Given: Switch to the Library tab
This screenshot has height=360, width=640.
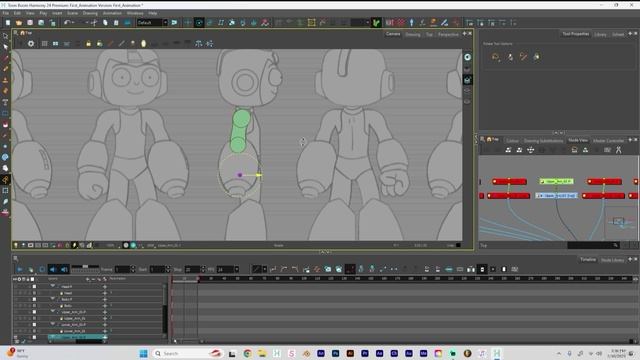Looking at the screenshot, I should tap(600, 35).
